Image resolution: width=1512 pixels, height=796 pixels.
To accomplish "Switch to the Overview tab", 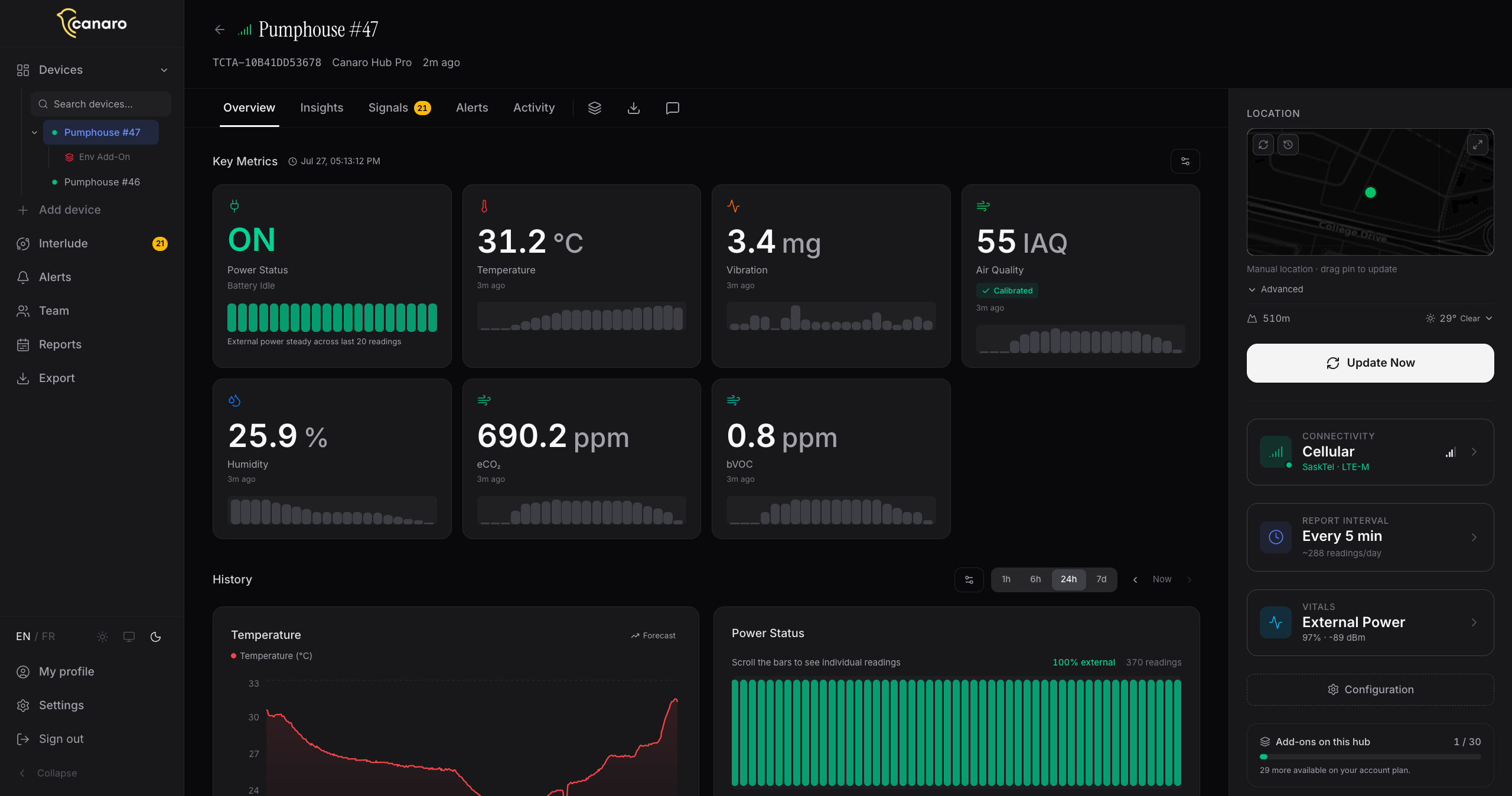I will 249,108.
